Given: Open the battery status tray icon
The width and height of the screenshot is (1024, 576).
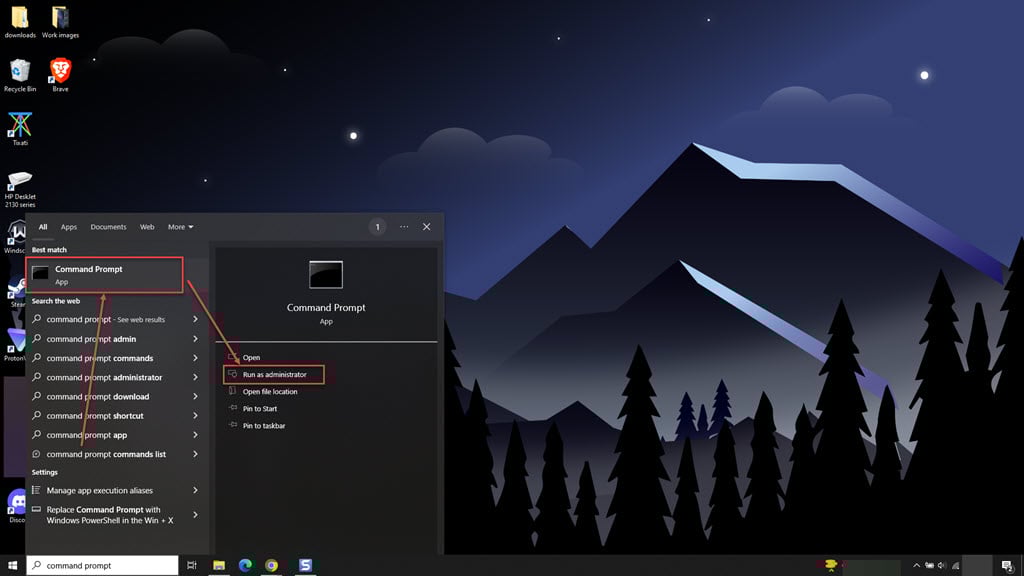Looking at the screenshot, I should pos(929,566).
